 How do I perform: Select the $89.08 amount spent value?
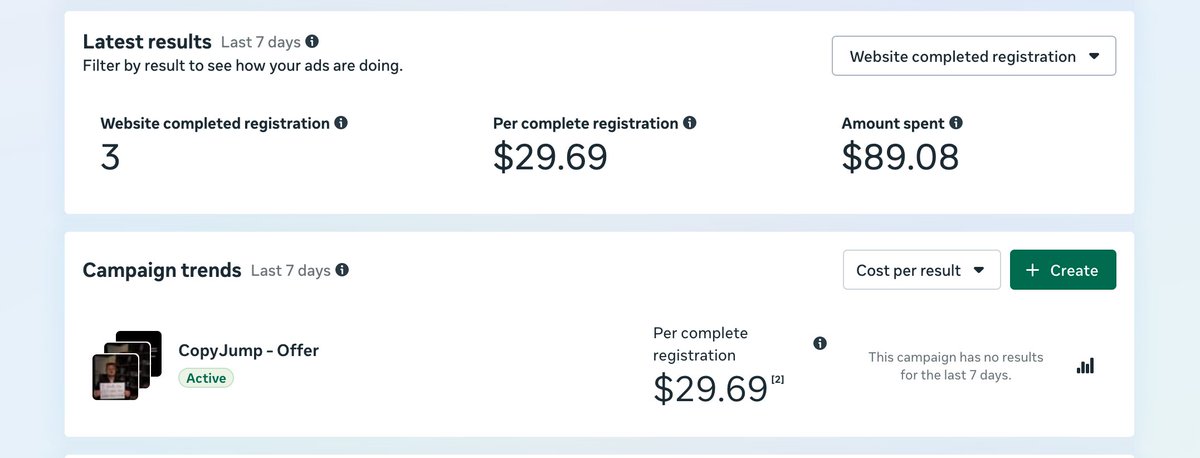[x=900, y=157]
